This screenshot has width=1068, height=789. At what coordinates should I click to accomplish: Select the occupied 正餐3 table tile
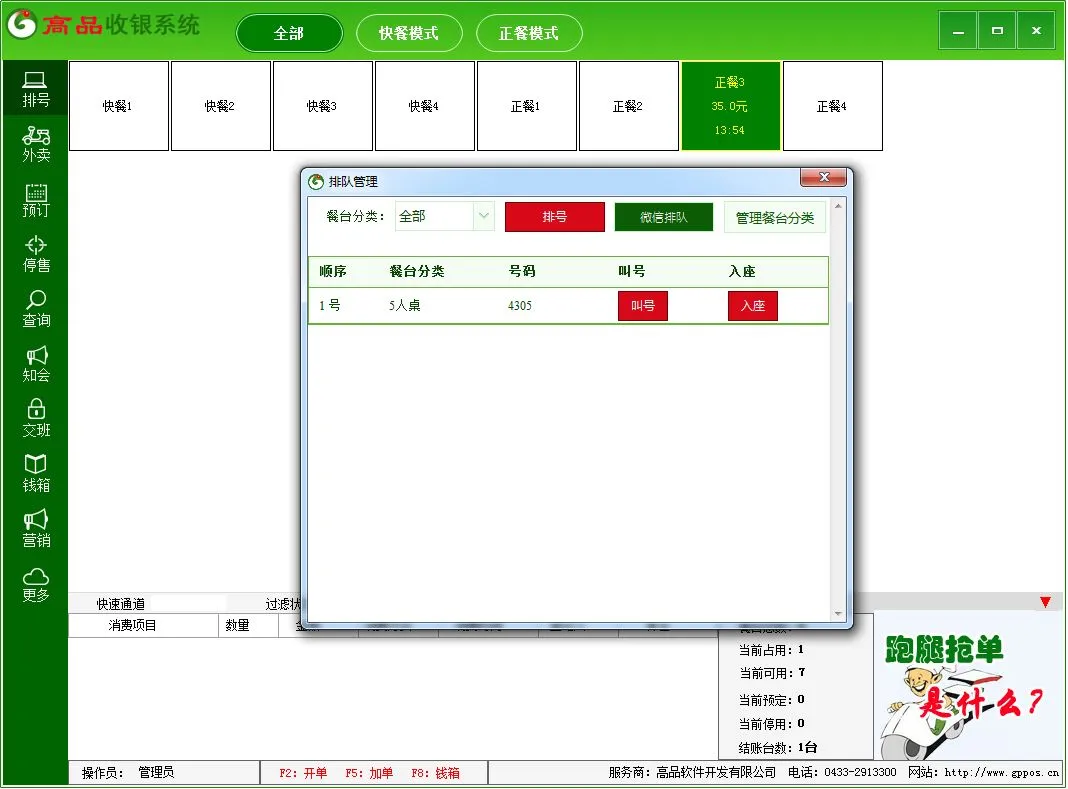pos(730,106)
